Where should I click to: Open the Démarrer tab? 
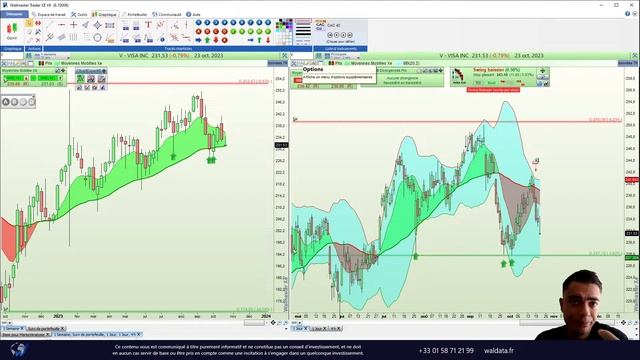(x=14, y=14)
